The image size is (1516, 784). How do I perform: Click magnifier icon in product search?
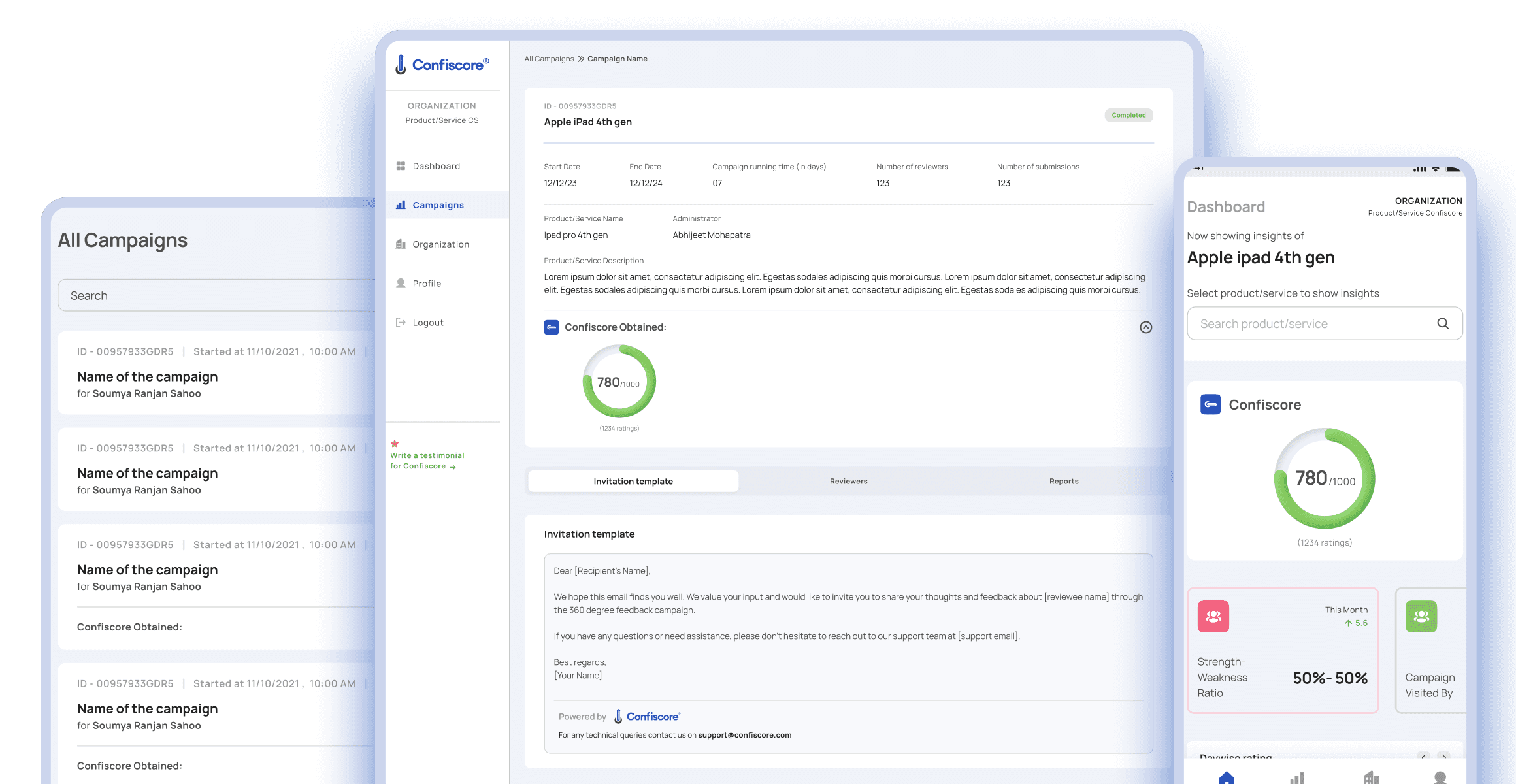(x=1443, y=323)
